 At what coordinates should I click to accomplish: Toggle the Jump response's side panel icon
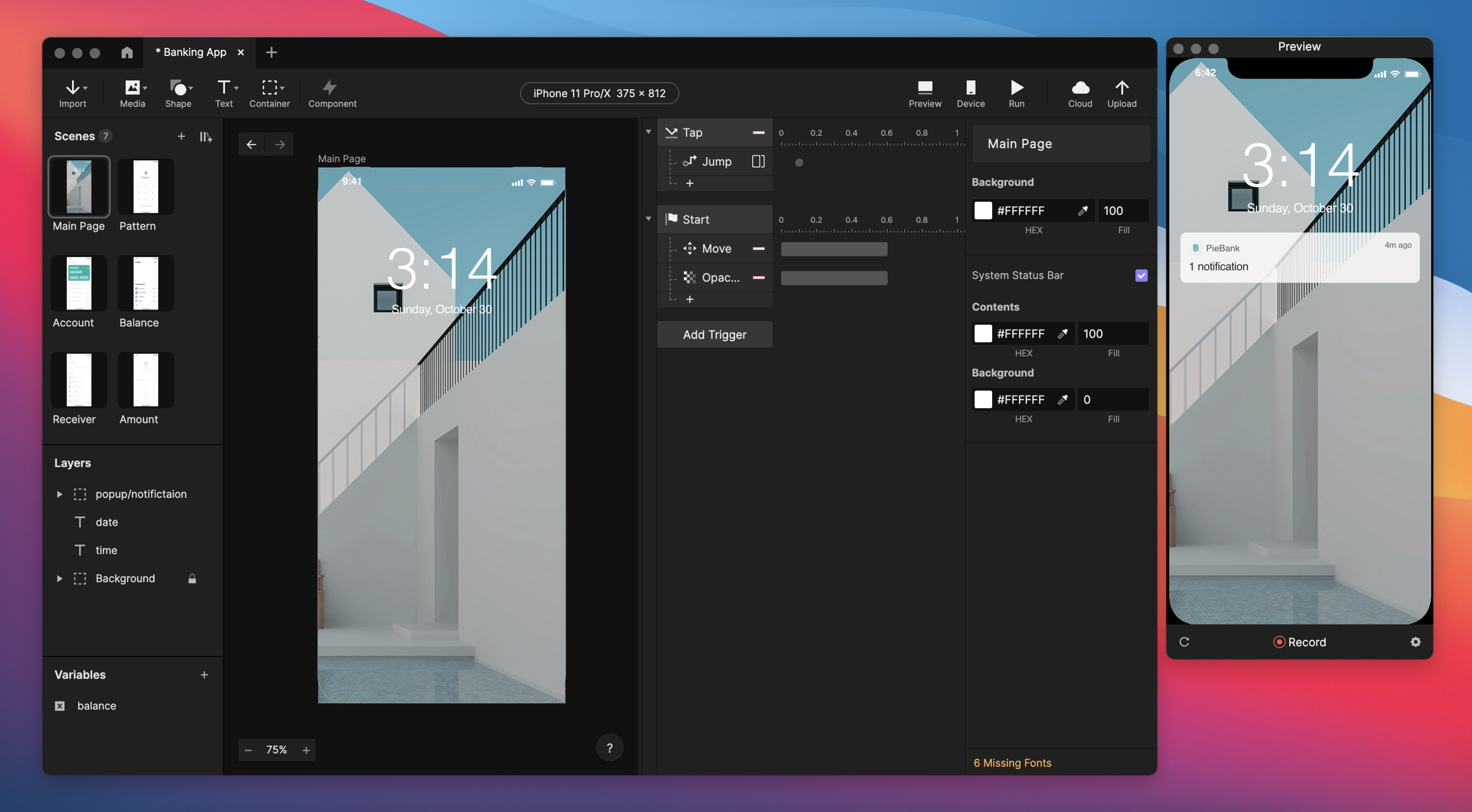point(758,162)
